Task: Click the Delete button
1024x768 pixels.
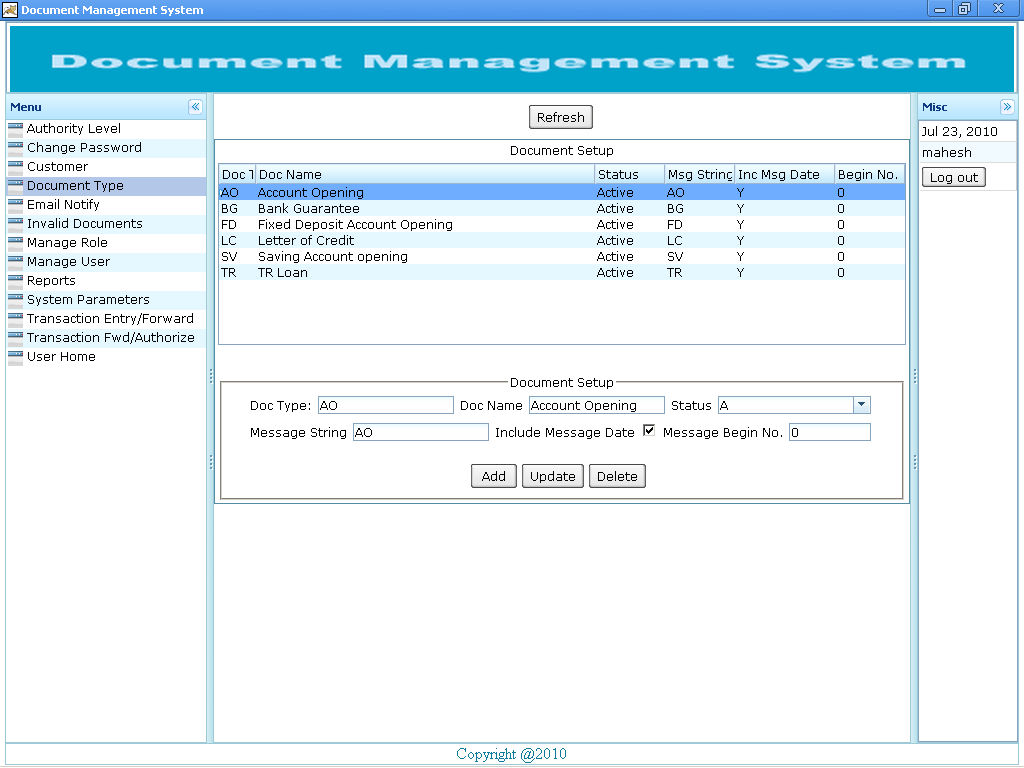Action: click(617, 476)
